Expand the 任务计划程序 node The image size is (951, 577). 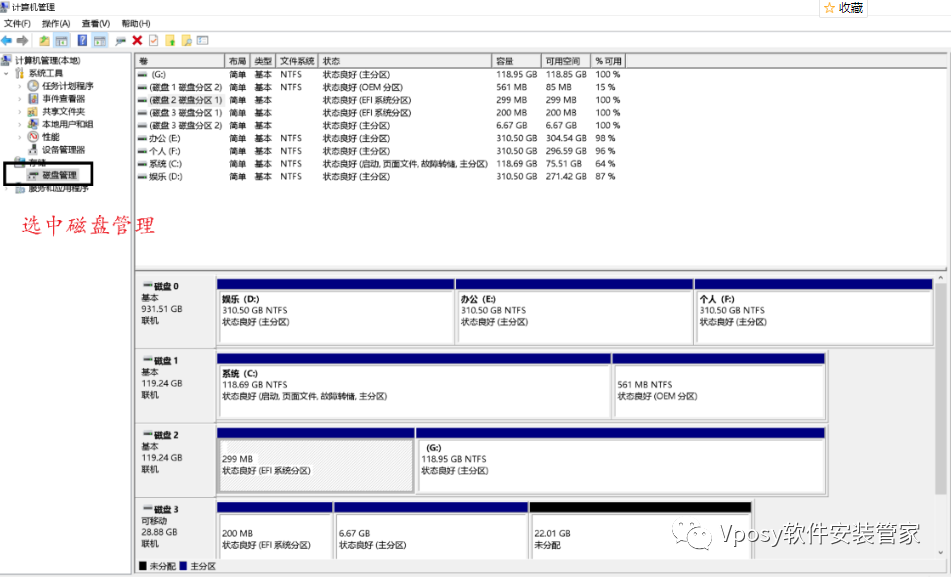[x=19, y=86]
